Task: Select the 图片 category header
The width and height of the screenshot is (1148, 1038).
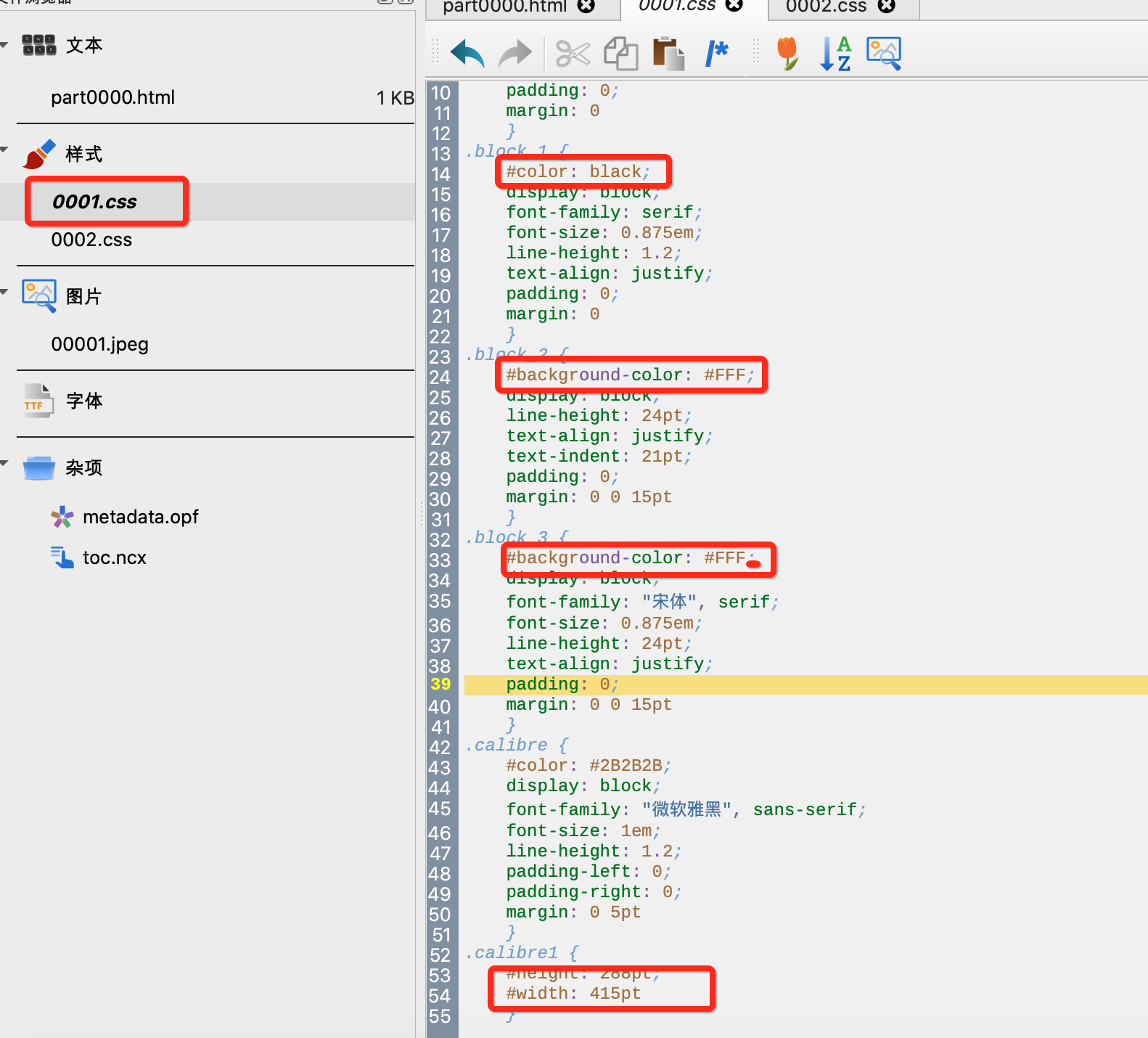Action: coord(84,296)
